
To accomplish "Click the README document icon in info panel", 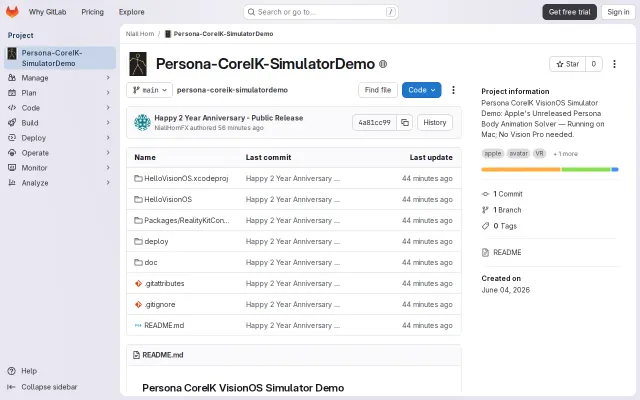I will (485, 252).
